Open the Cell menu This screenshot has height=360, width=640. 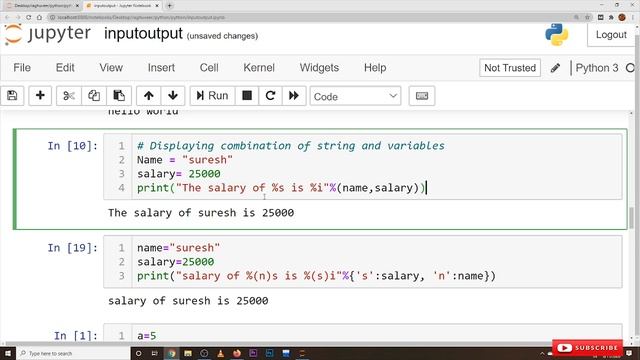[x=209, y=68]
